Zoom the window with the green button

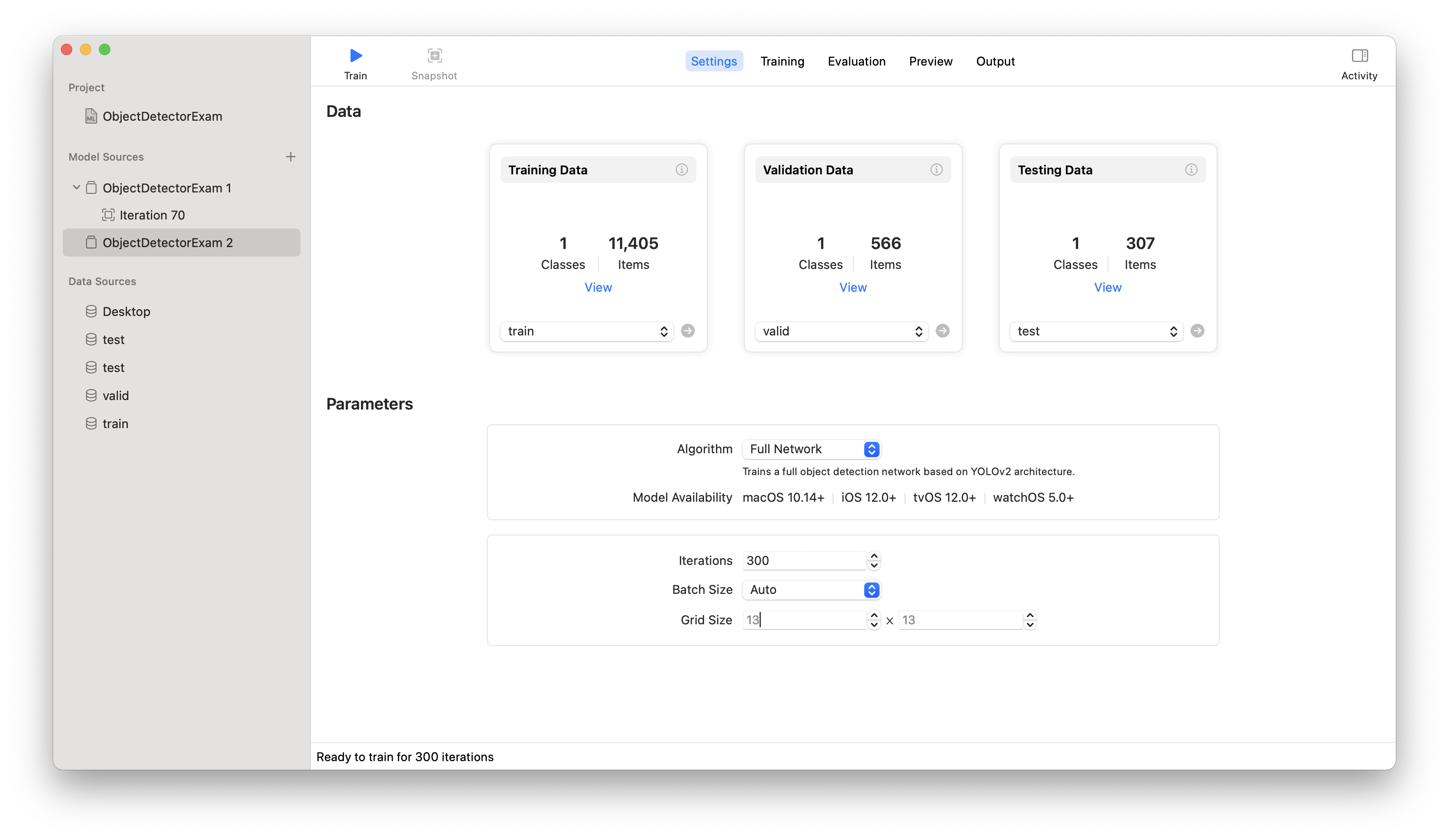click(x=105, y=49)
